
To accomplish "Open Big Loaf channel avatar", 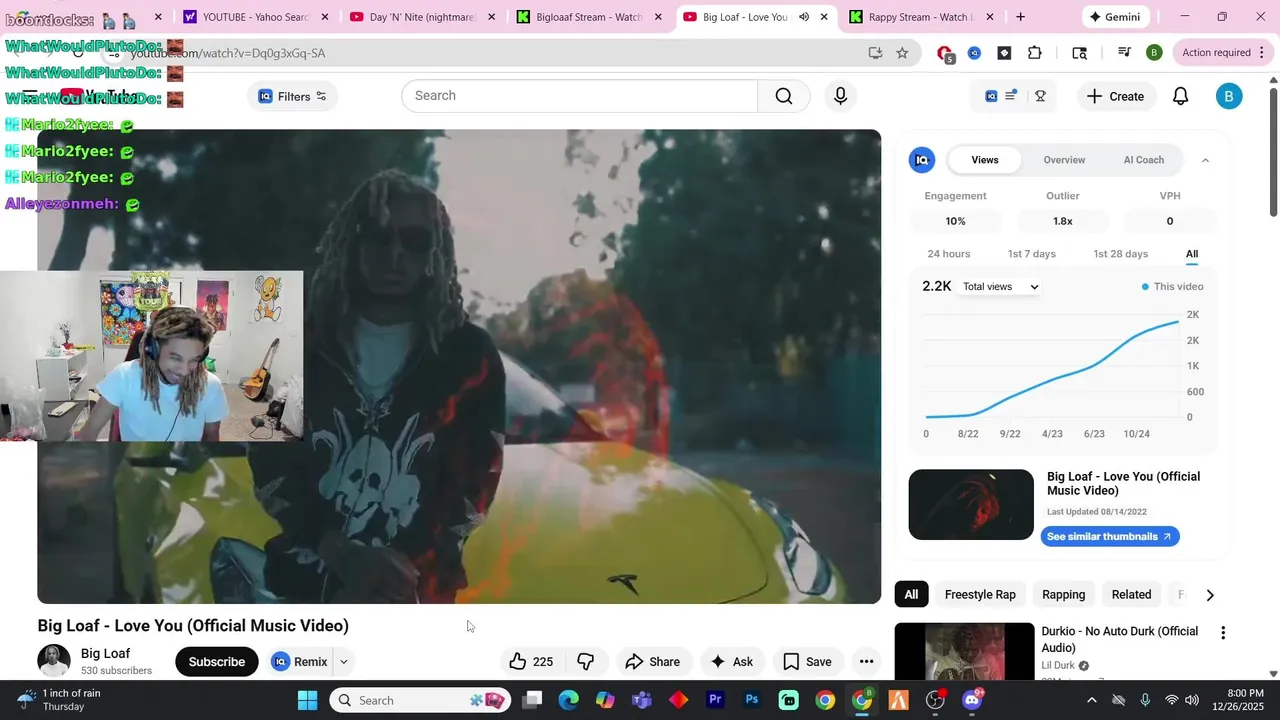I will click(x=54, y=661).
